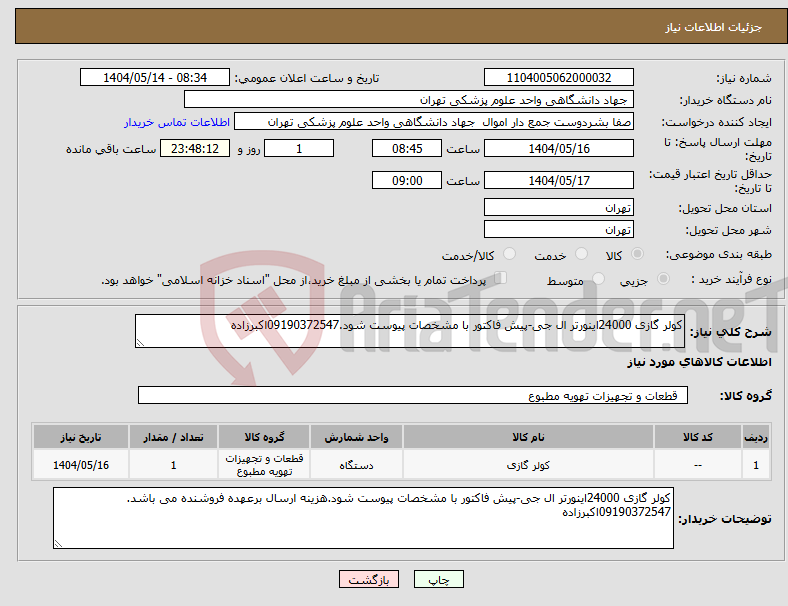Viewport: 788px width, 606px height.
Task: Click the گروه کالا field
Action: 413,395
